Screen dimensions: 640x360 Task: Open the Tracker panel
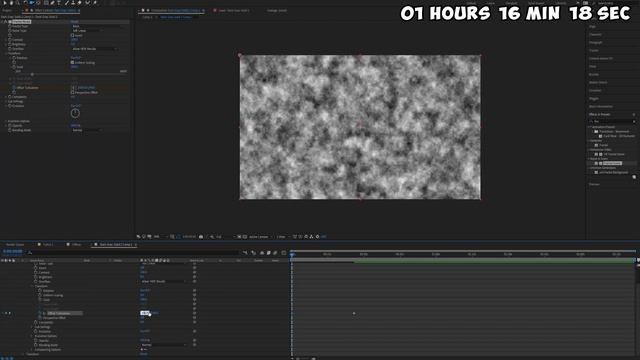[593, 51]
